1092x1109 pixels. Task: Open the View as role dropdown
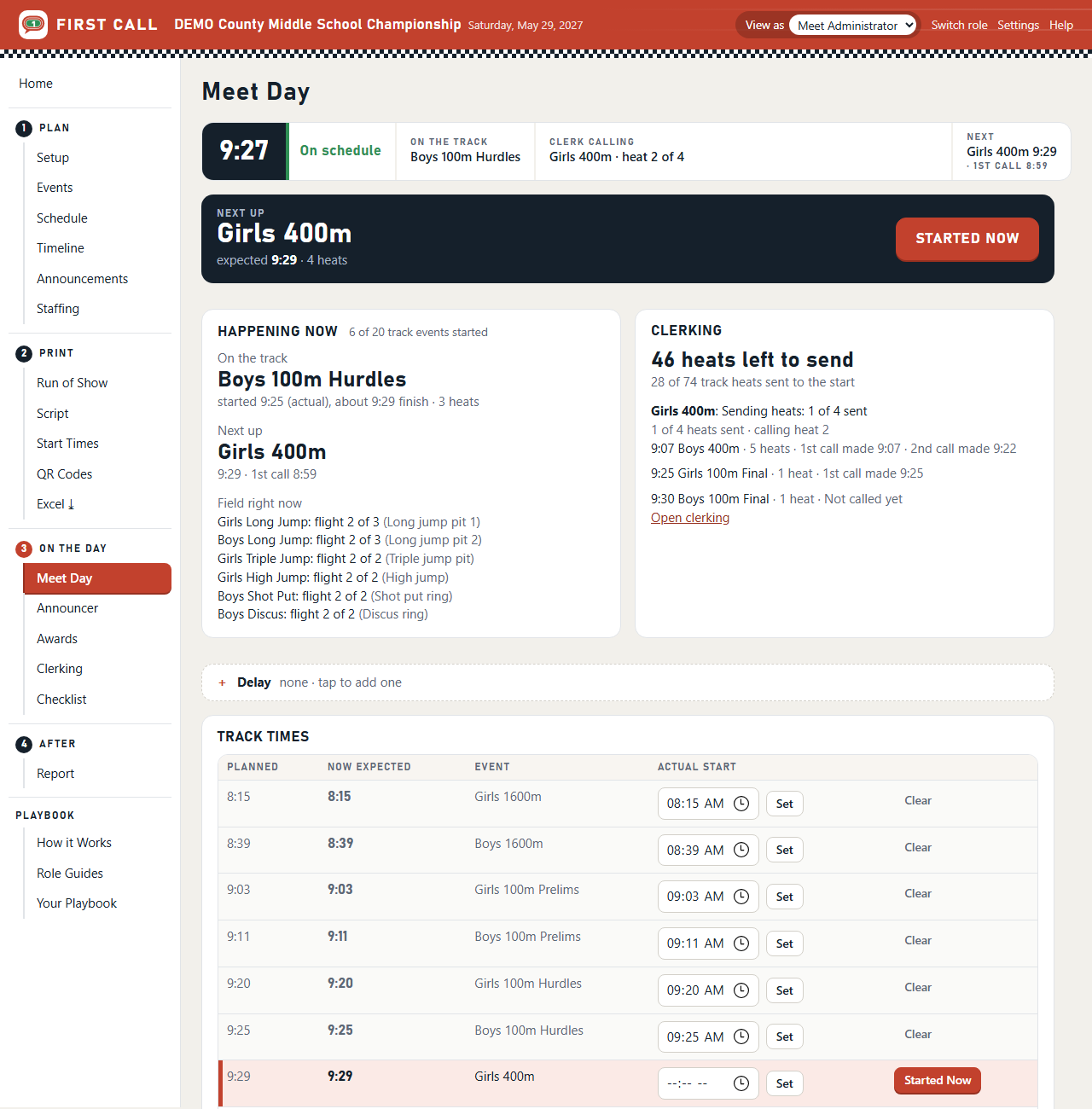point(853,26)
